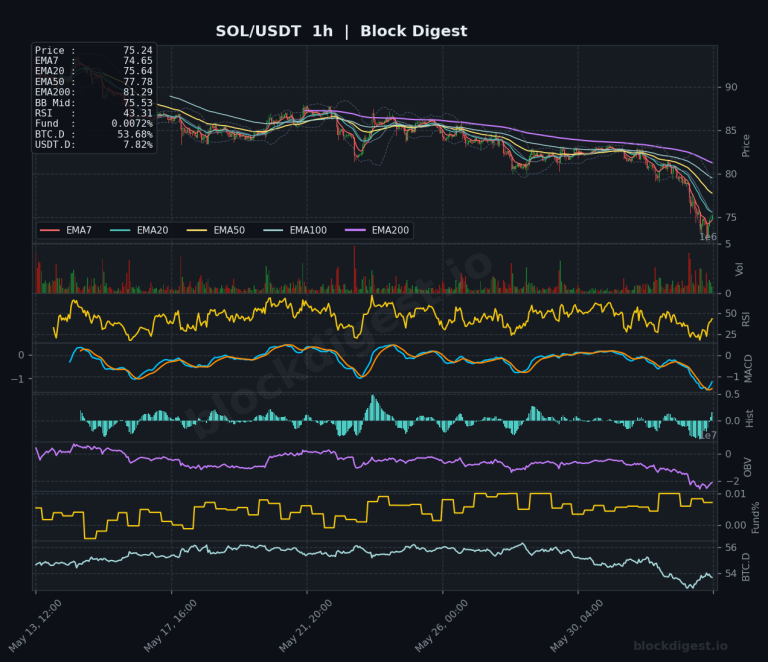Select the EMA7 legend entry
768x662 pixels.
click(66, 230)
